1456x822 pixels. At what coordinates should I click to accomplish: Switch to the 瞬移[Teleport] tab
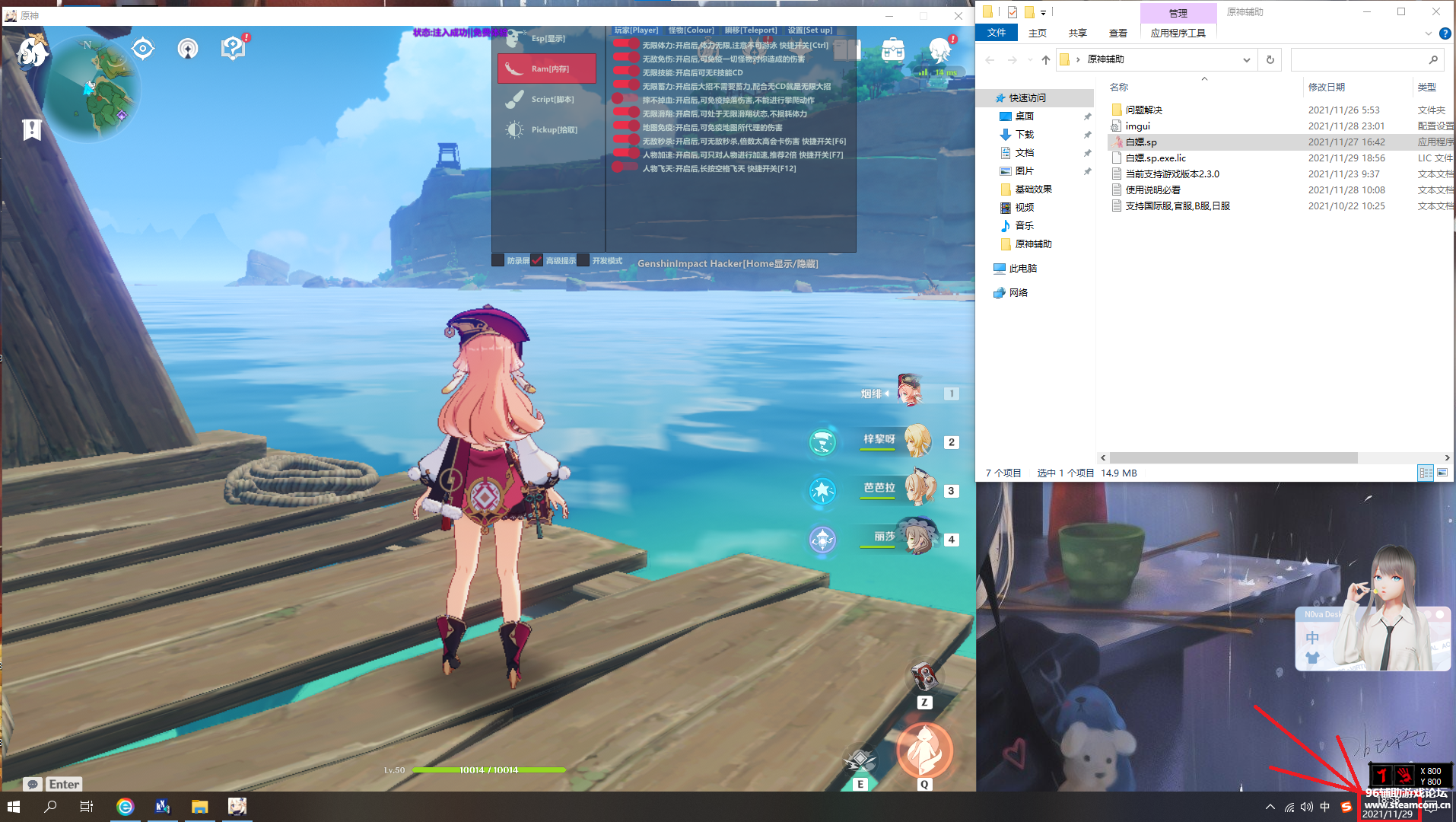click(750, 30)
